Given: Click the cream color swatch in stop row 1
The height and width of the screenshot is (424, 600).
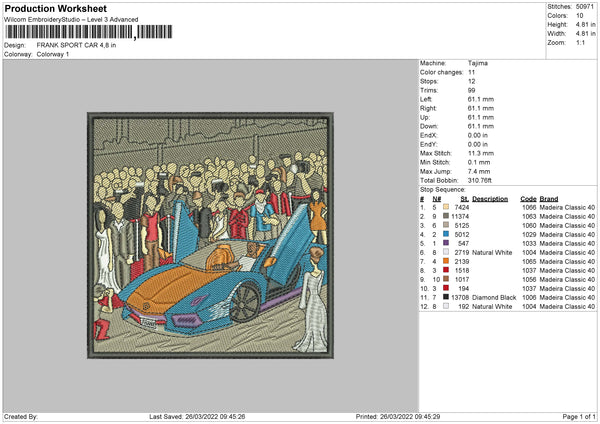Looking at the screenshot, I should tap(446, 207).
